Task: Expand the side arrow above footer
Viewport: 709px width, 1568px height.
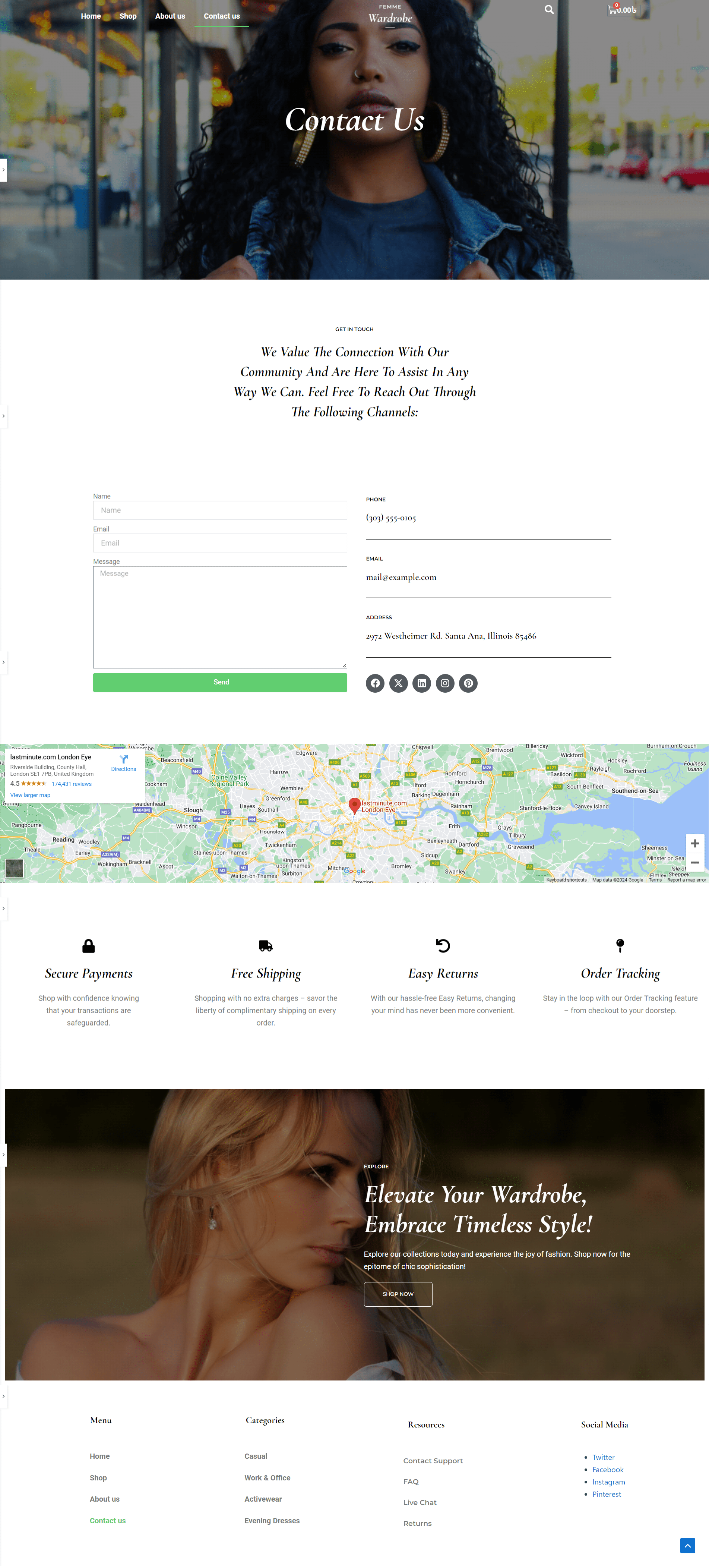Action: pyautogui.click(x=3, y=1397)
